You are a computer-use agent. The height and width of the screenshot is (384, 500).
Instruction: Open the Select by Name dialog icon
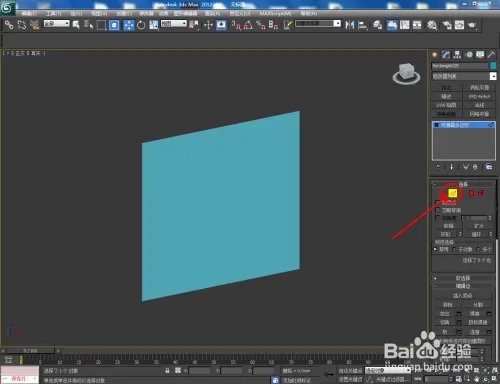coord(89,25)
